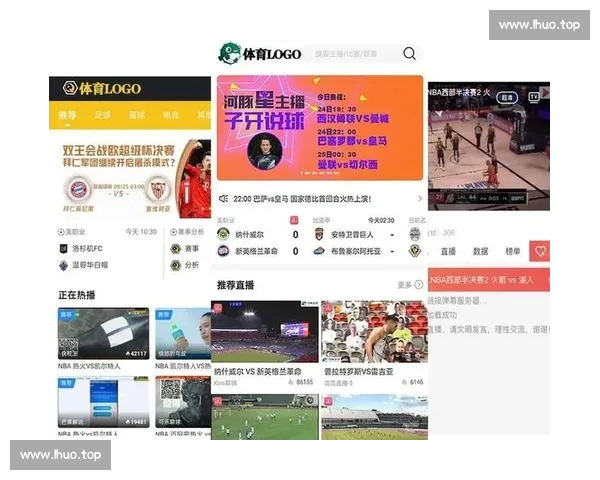Click the NBA video player

pos(489,146)
